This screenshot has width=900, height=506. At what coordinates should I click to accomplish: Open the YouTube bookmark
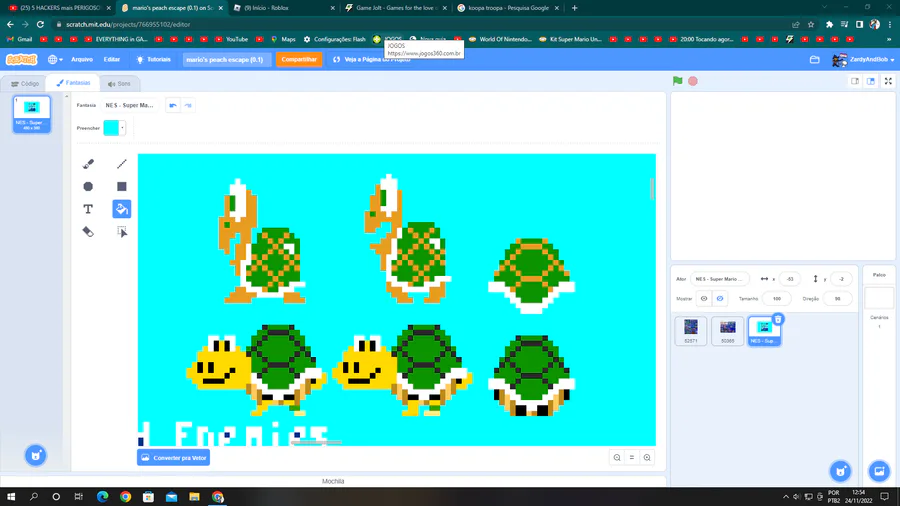coord(232,39)
